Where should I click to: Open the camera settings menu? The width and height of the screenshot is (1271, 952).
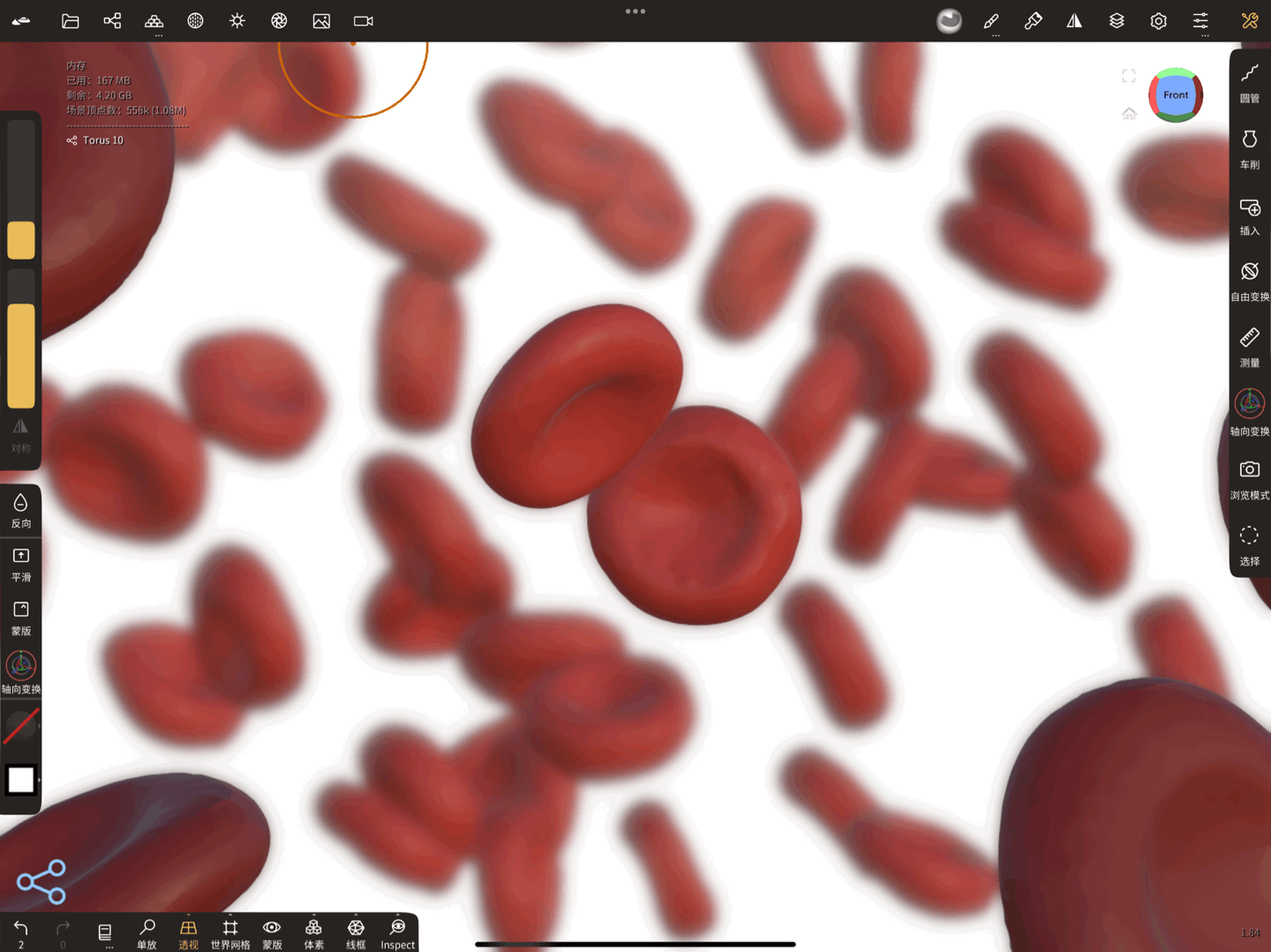coord(363,20)
